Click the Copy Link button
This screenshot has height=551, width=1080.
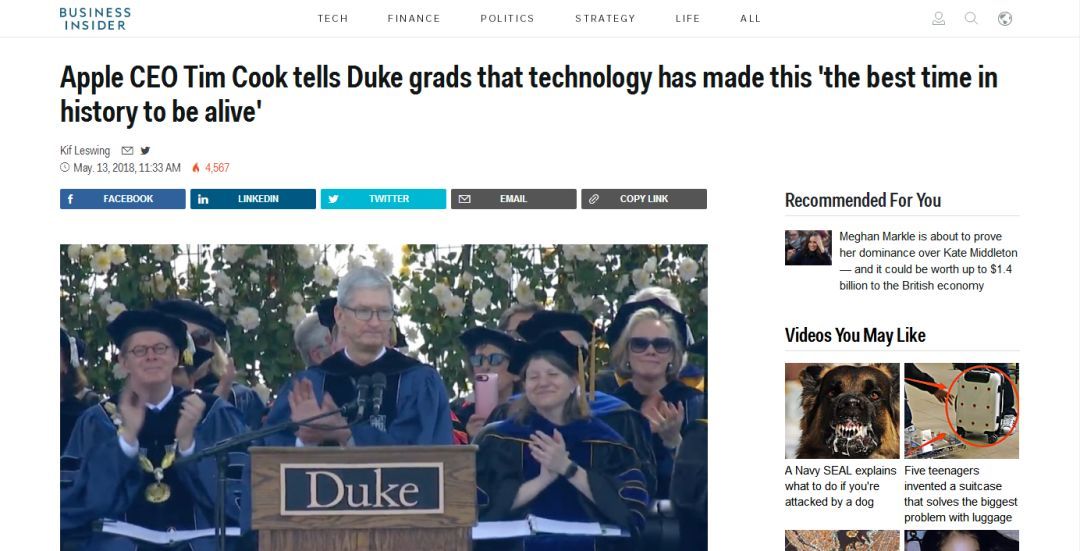(644, 199)
